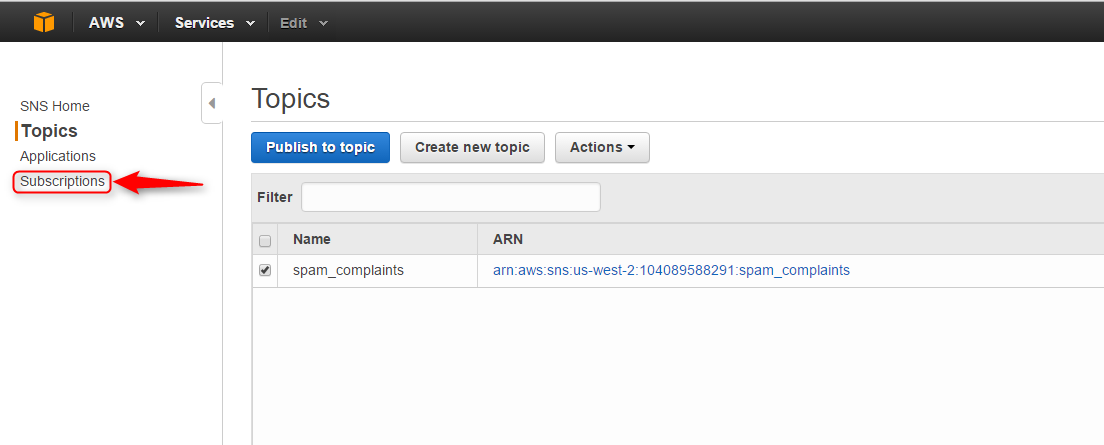The image size is (1104, 445).
Task: Collapse the left navigation sidebar arrow
Action: point(211,103)
